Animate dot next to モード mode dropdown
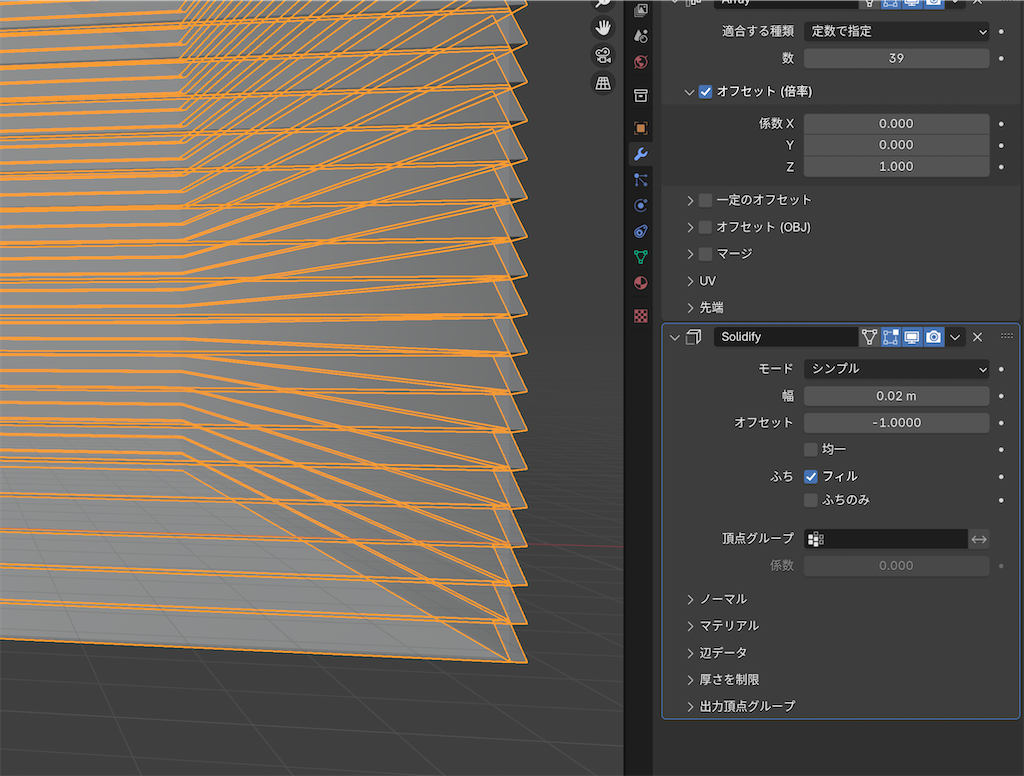The width and height of the screenshot is (1024, 776). click(1001, 369)
